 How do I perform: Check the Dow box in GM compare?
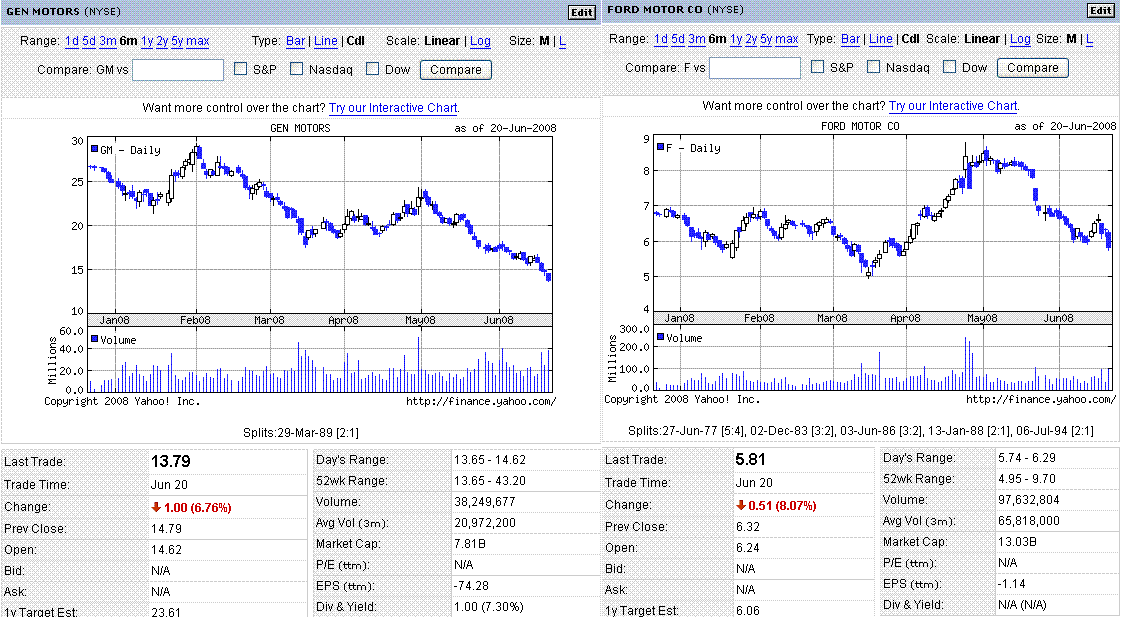click(372, 69)
